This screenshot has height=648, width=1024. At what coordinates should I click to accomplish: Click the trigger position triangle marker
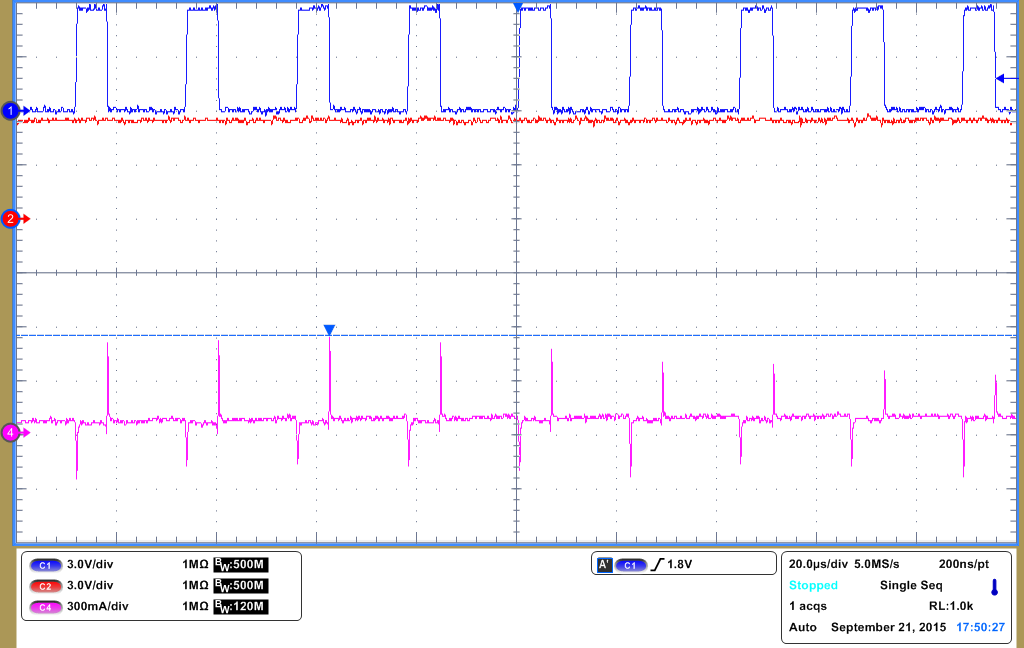click(x=516, y=7)
